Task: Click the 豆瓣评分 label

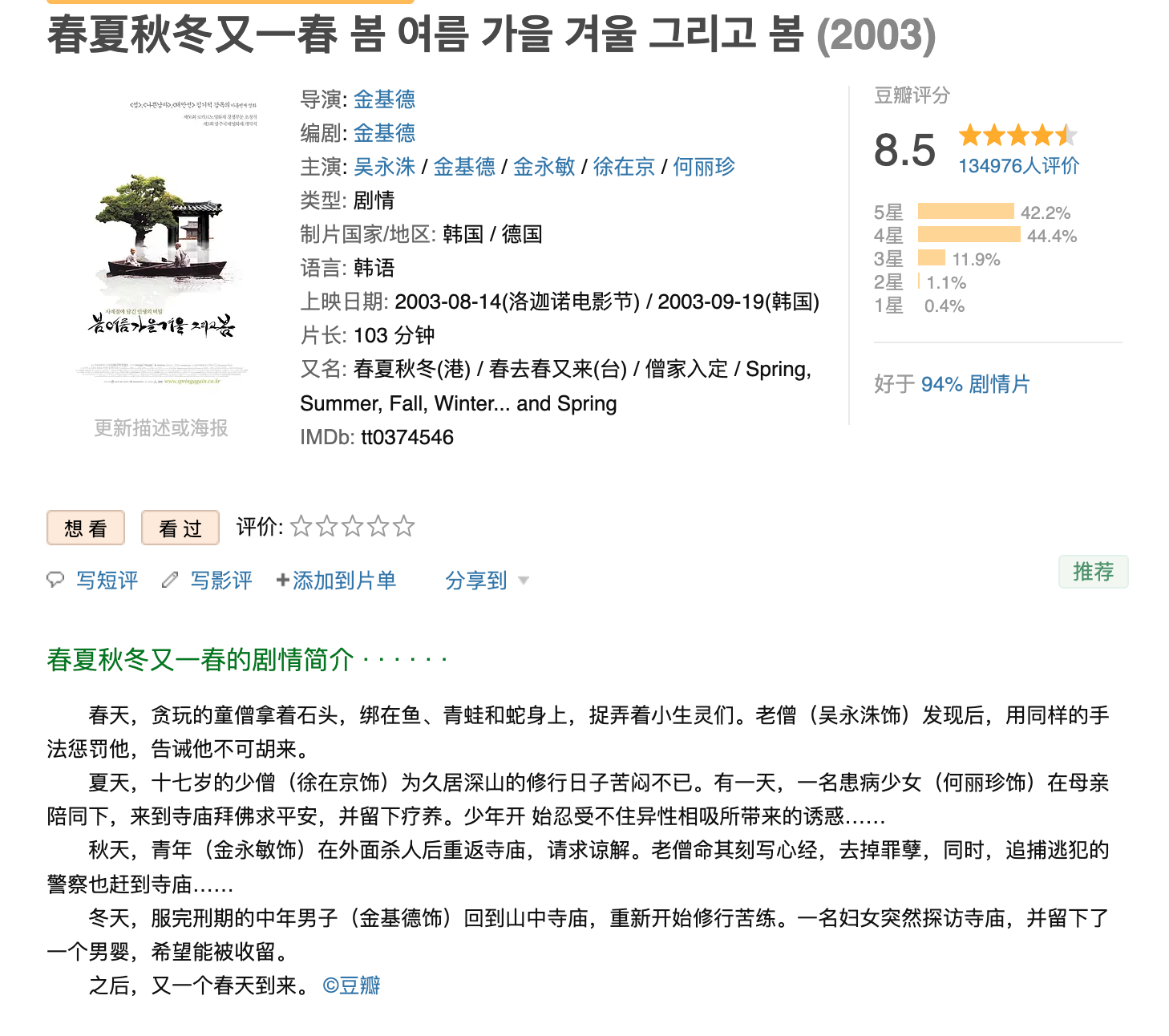Action: click(912, 95)
